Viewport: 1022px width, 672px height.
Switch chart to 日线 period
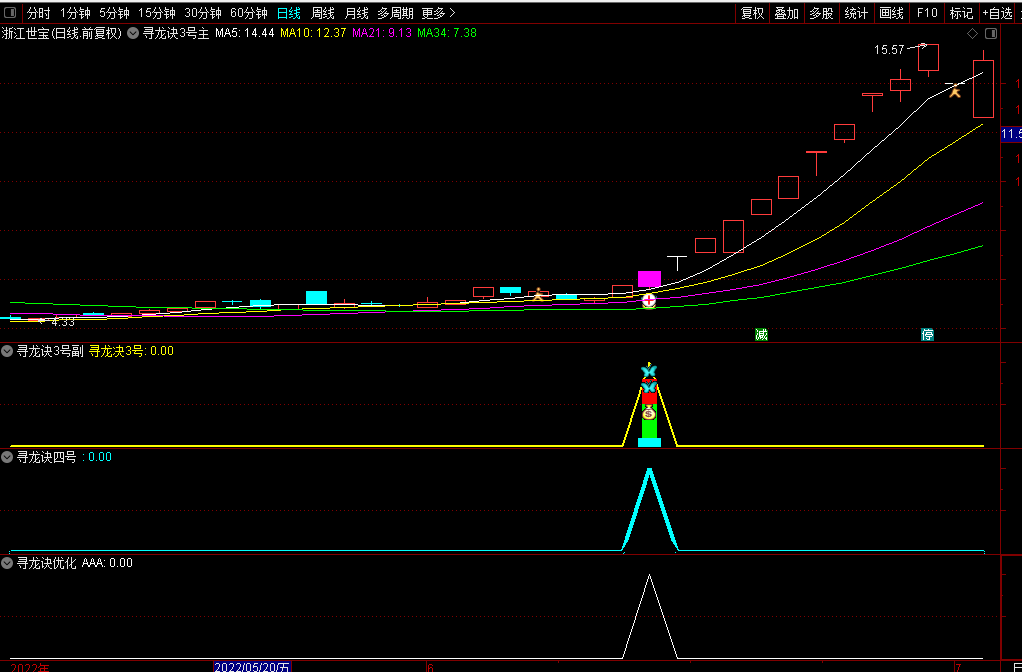[288, 13]
